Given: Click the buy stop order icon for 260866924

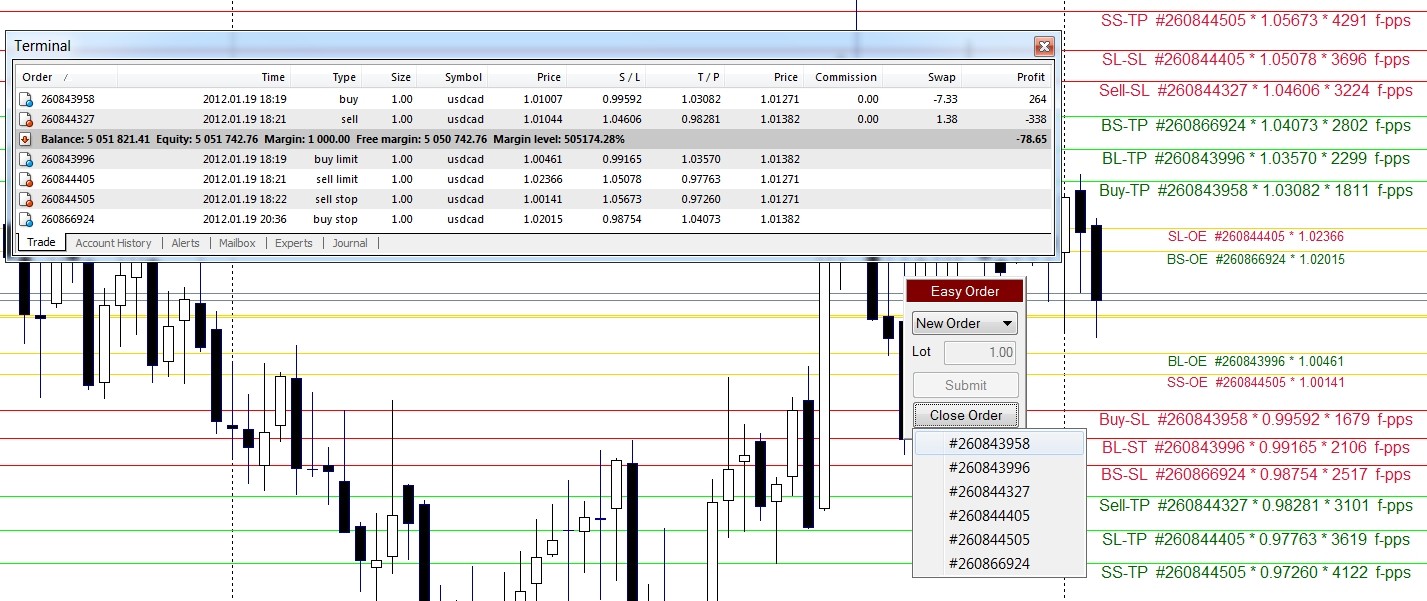Looking at the screenshot, I should click(24, 219).
